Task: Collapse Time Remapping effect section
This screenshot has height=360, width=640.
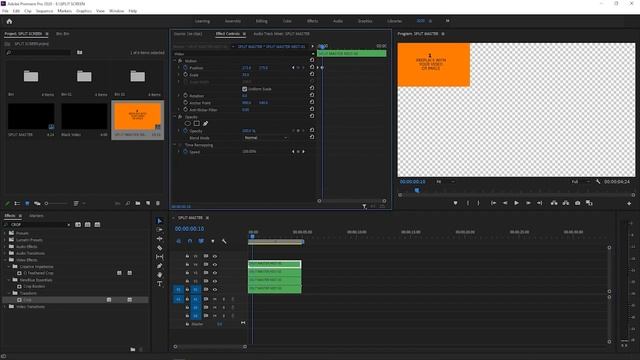Action: 175,145
